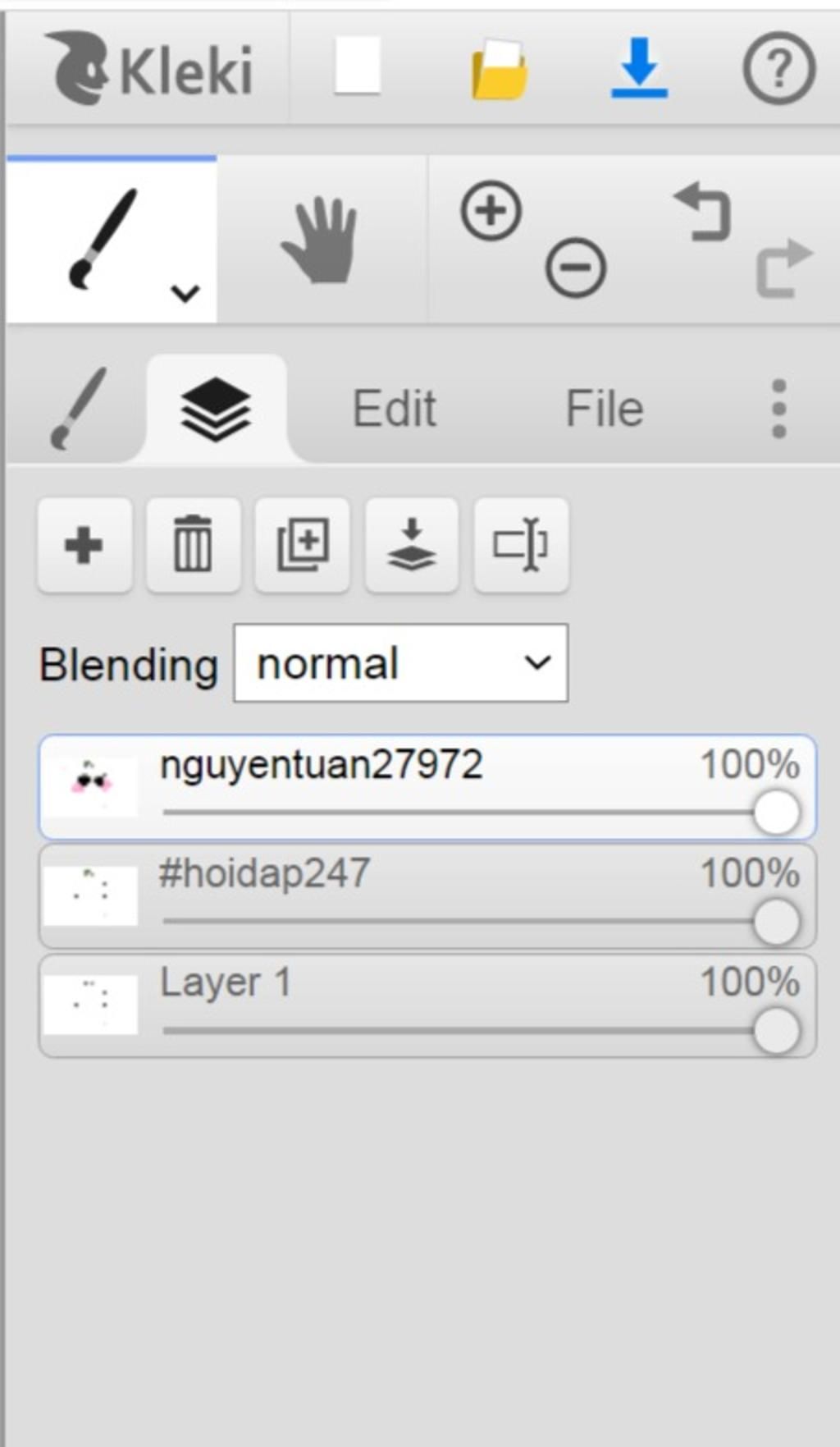Open the Blending mode normal dropdown
The image size is (840, 1447).
coord(401,663)
